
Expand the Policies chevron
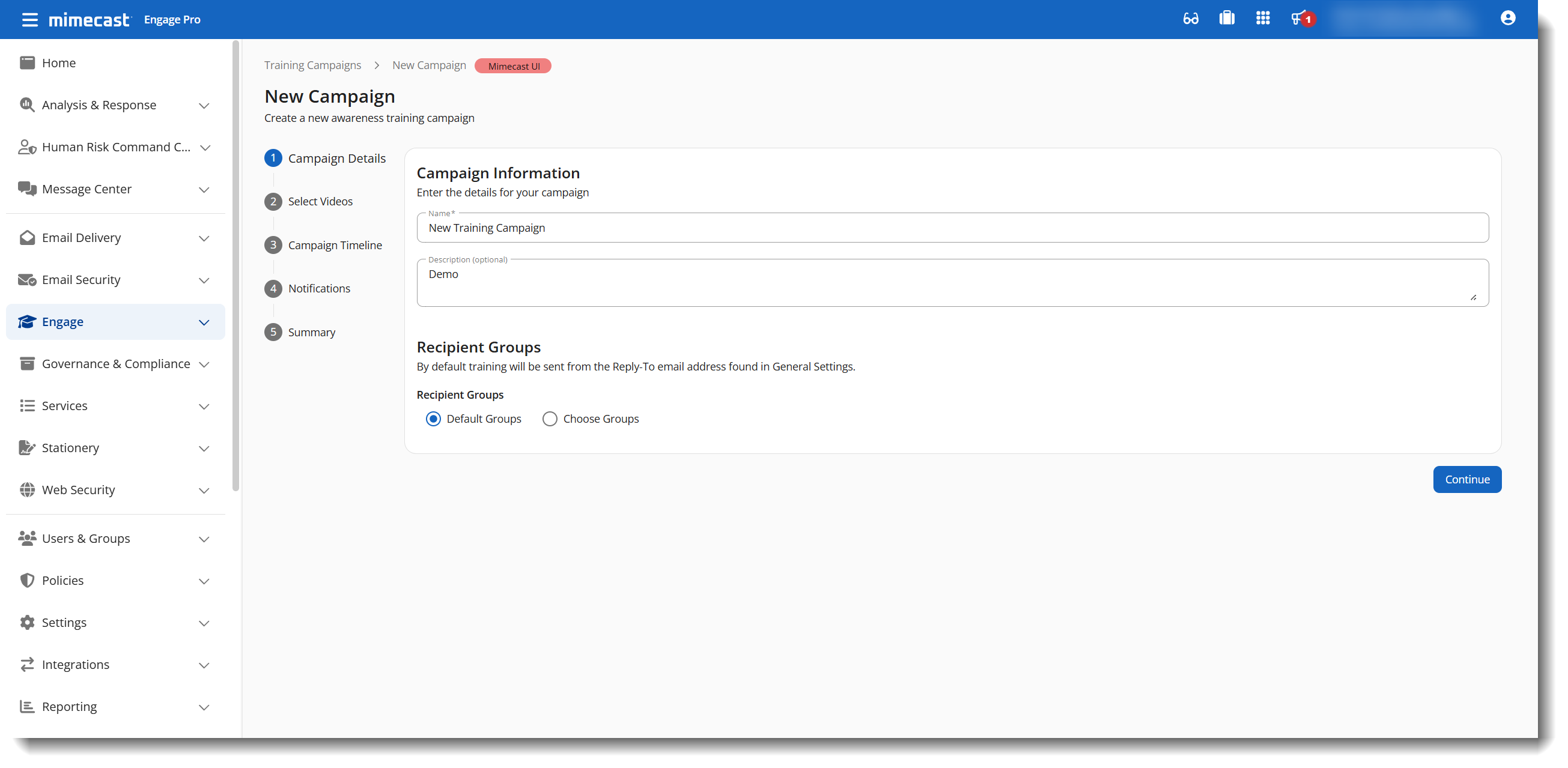(204, 581)
